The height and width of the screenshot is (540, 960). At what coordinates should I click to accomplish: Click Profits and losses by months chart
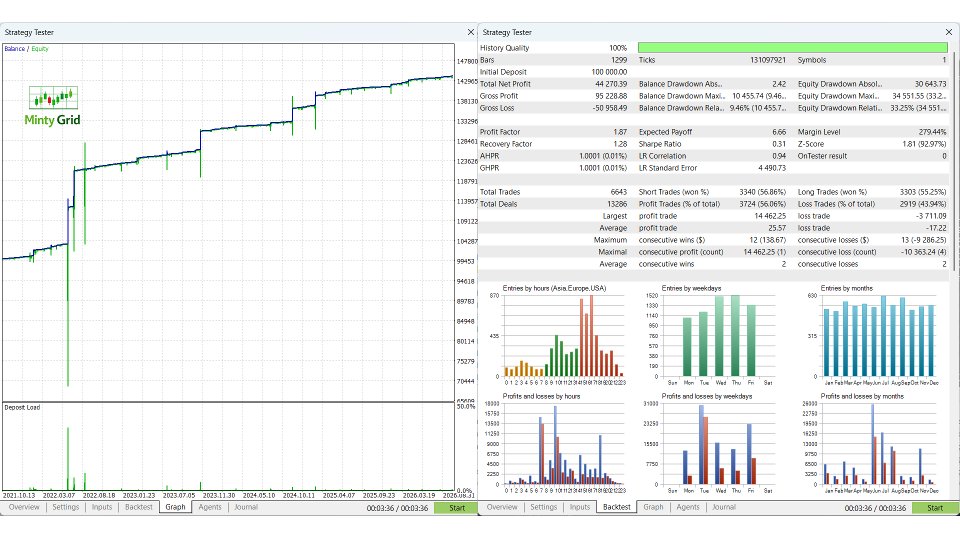872,444
